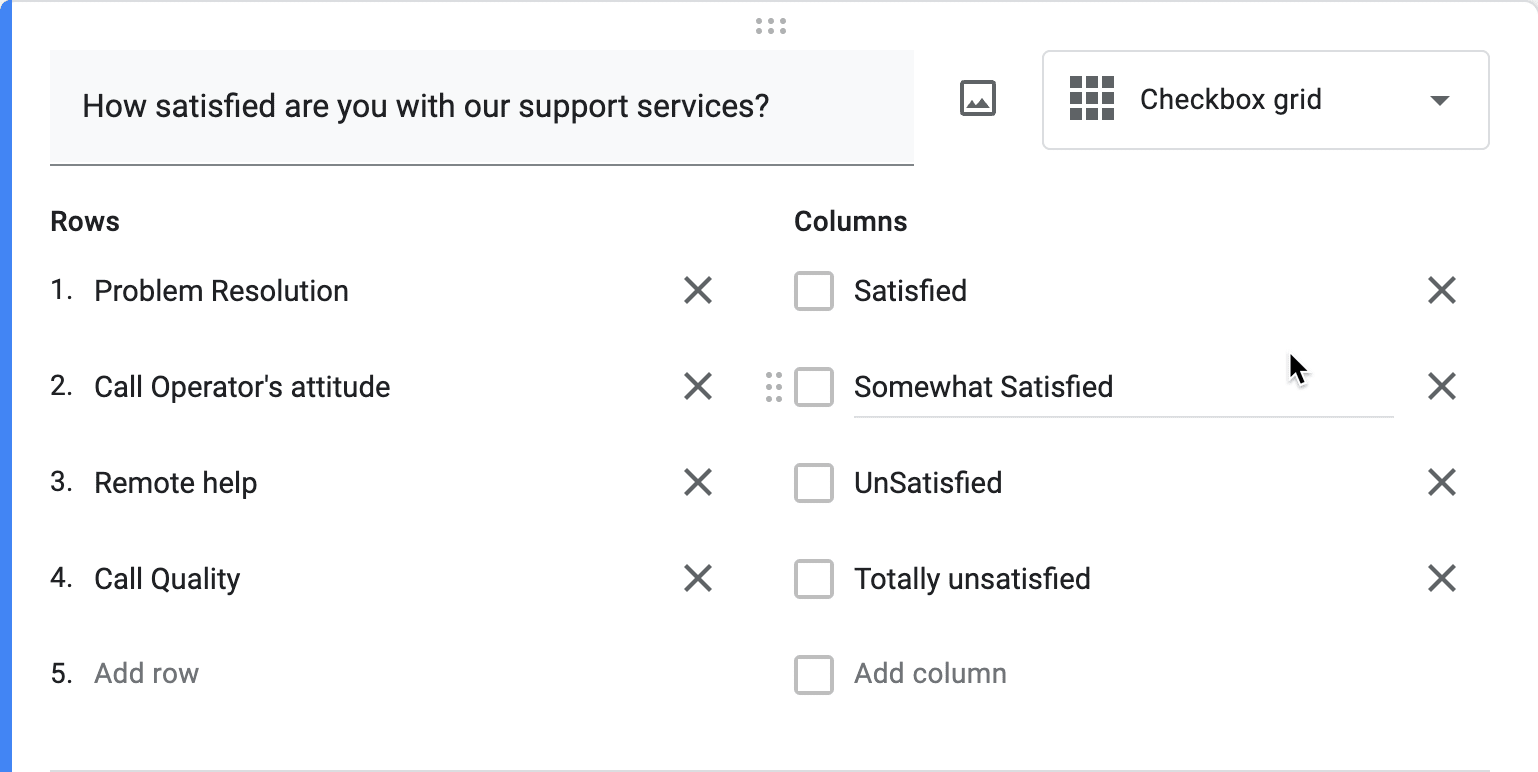The image size is (1538, 772).
Task: Click Add column to create a new option
Action: coord(929,673)
